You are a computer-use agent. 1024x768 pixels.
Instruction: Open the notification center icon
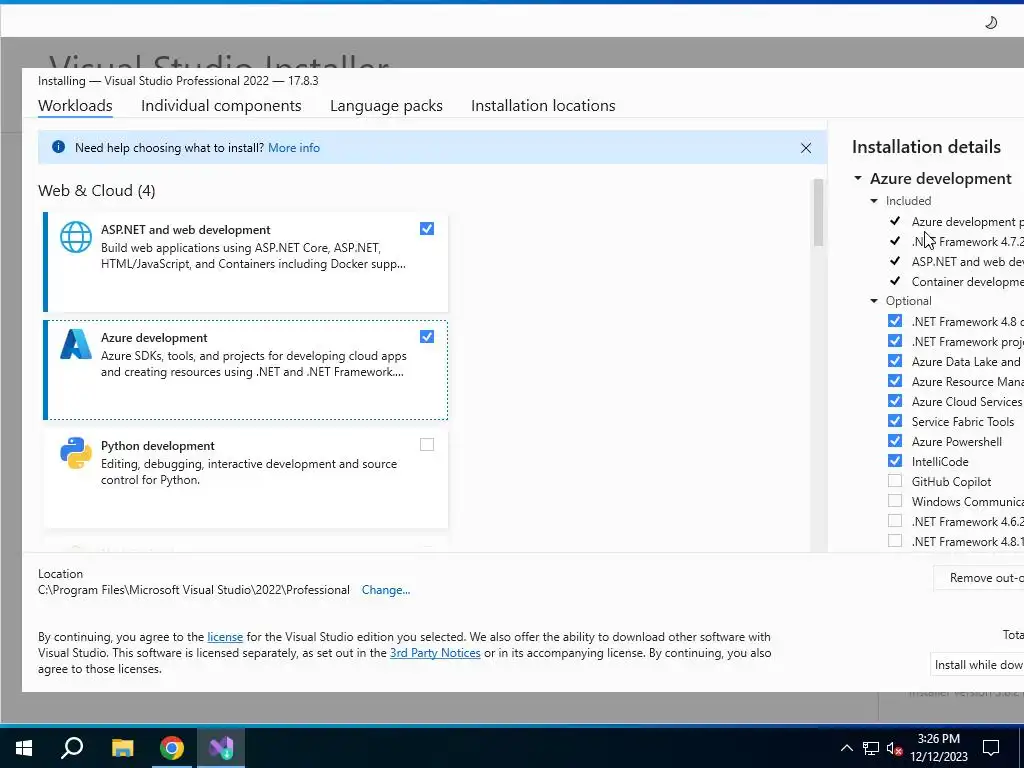pos(991,748)
